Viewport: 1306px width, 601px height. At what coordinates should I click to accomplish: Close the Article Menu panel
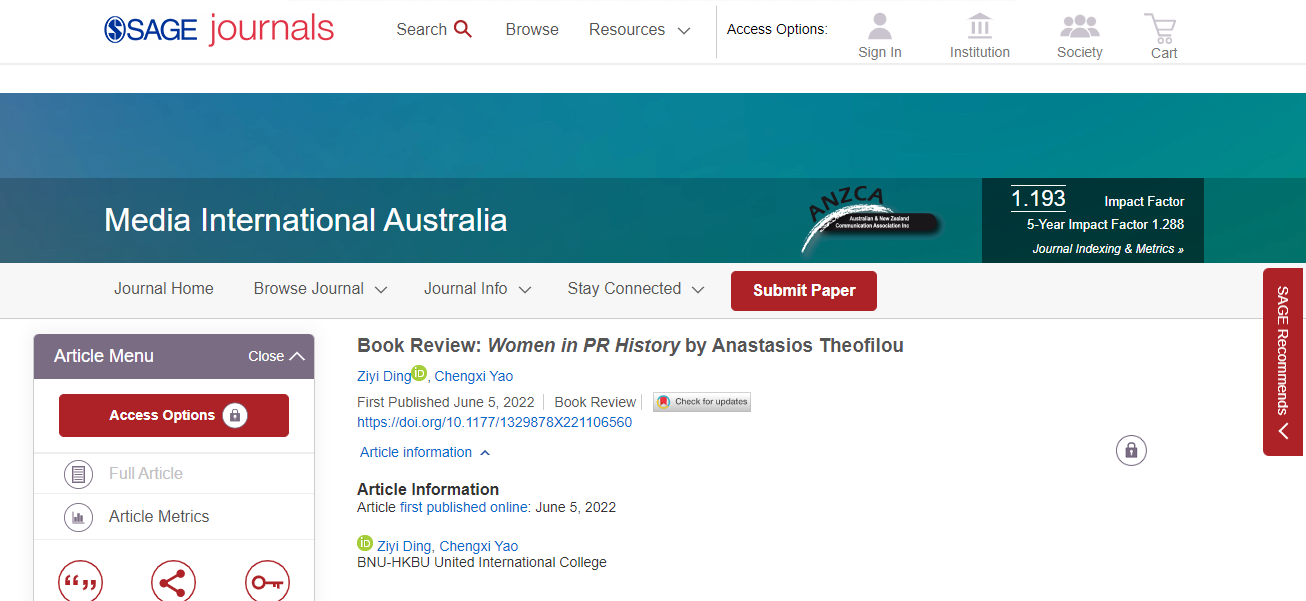tap(276, 356)
